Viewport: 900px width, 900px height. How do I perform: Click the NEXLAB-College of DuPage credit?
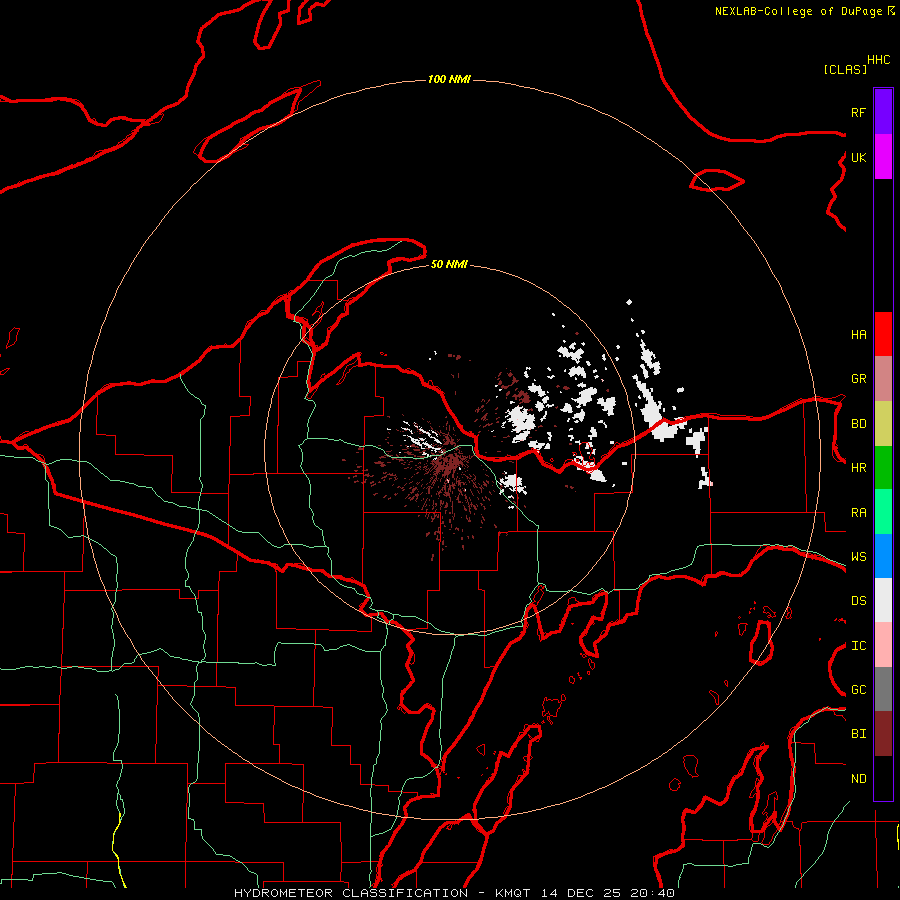(x=800, y=11)
